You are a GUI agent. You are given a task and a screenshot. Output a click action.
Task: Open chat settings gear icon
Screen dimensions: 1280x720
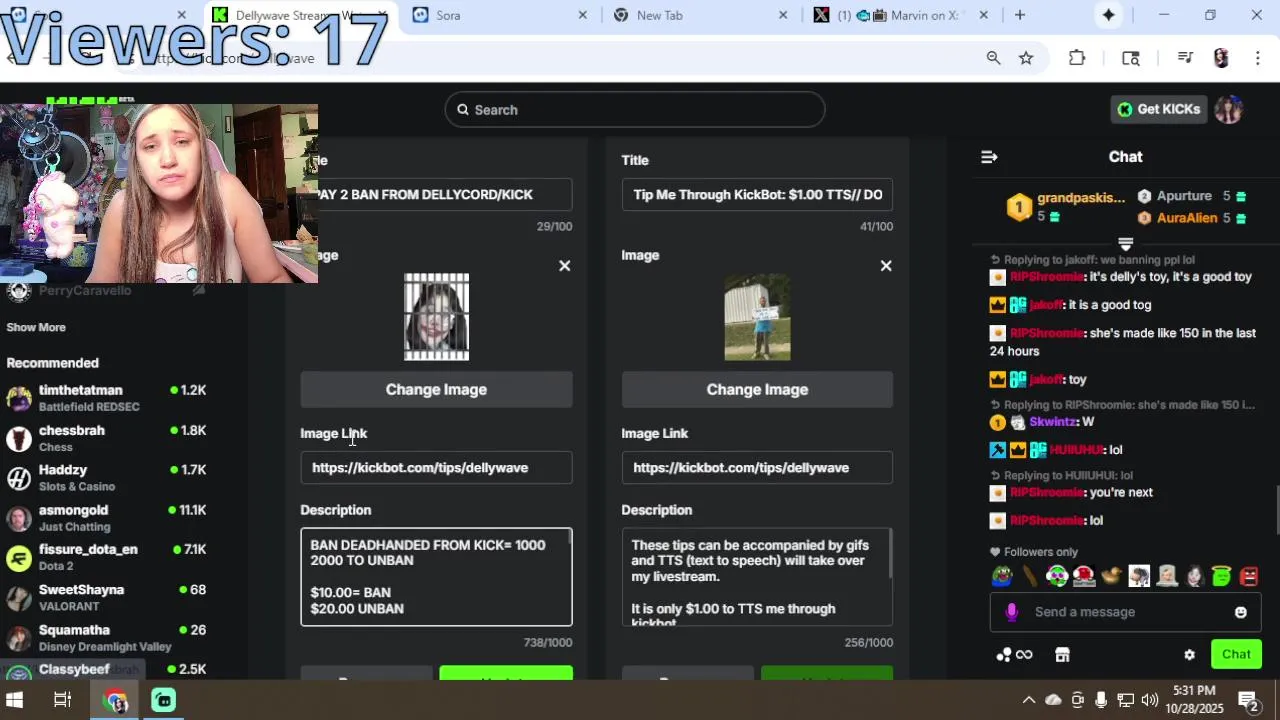[x=1189, y=655]
